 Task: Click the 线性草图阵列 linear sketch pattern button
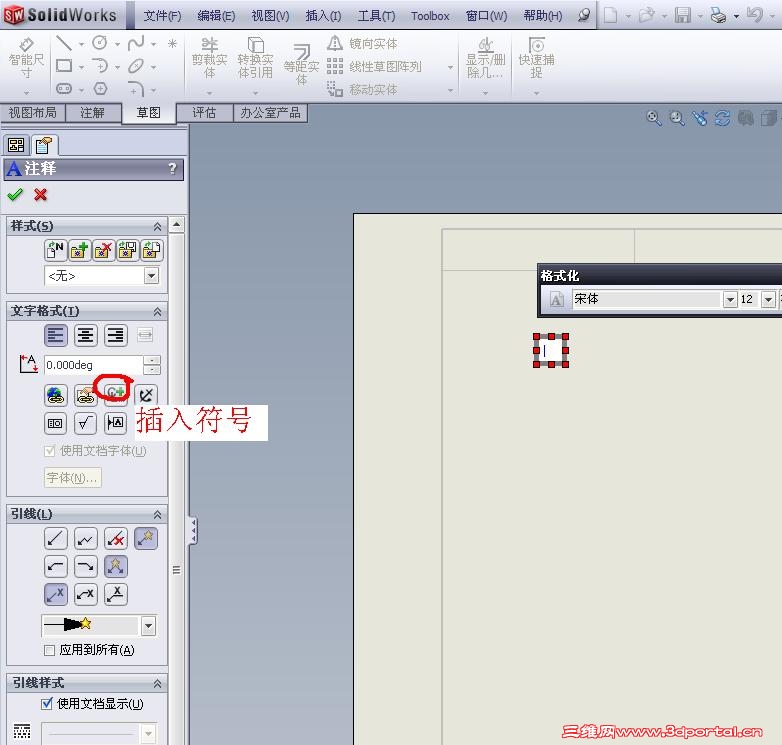(374, 66)
